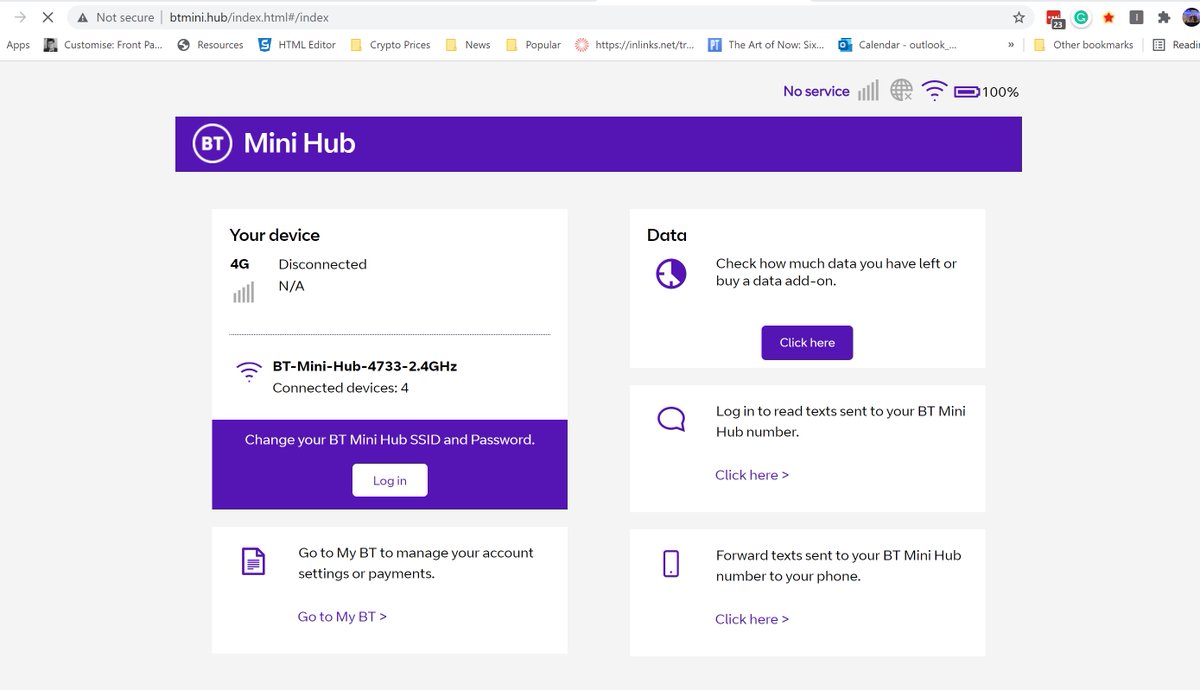Click the Wi-Fi status icon in header
The height and width of the screenshot is (690, 1200).
(x=934, y=91)
